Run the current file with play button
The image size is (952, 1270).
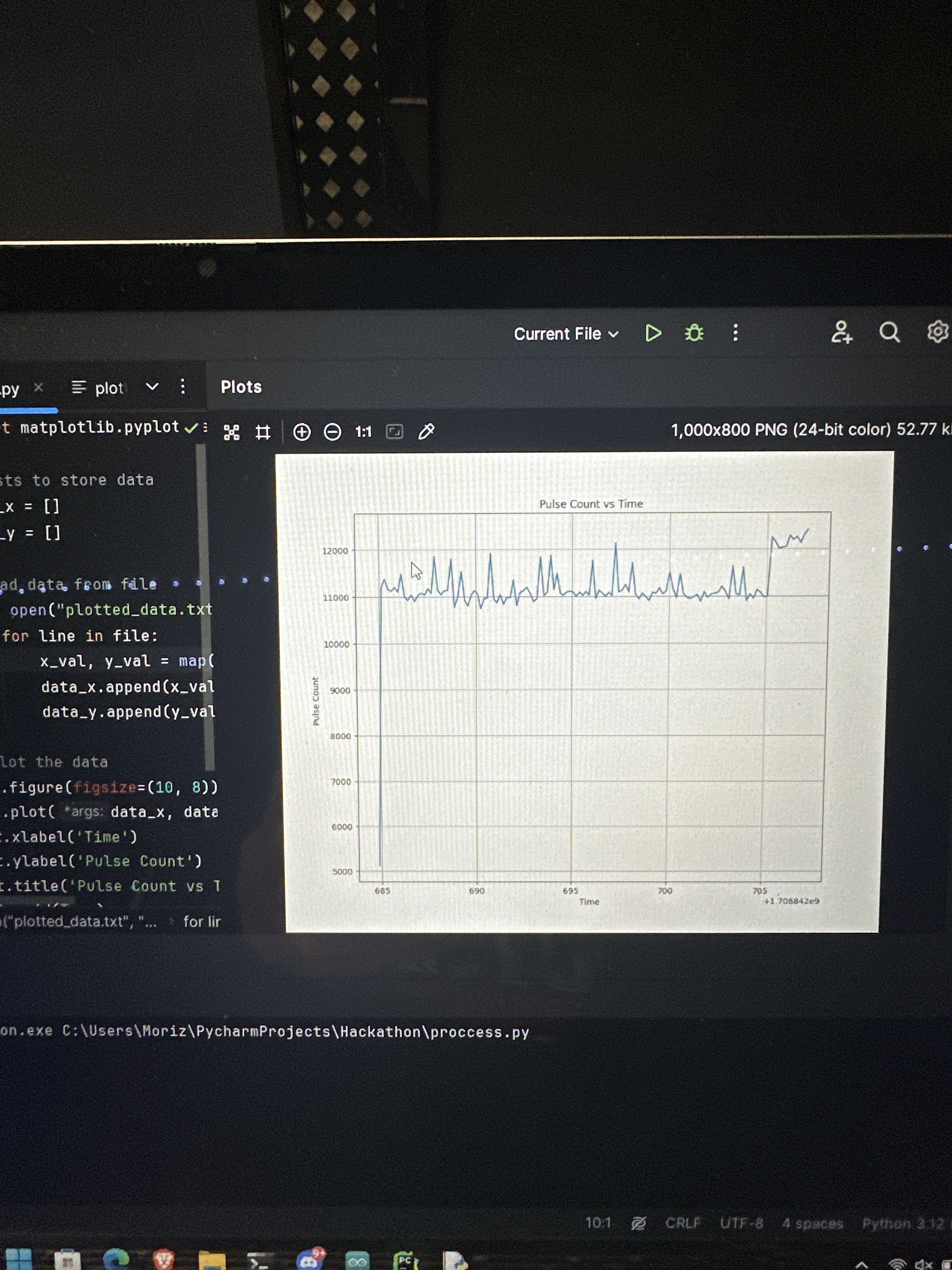pyautogui.click(x=653, y=334)
